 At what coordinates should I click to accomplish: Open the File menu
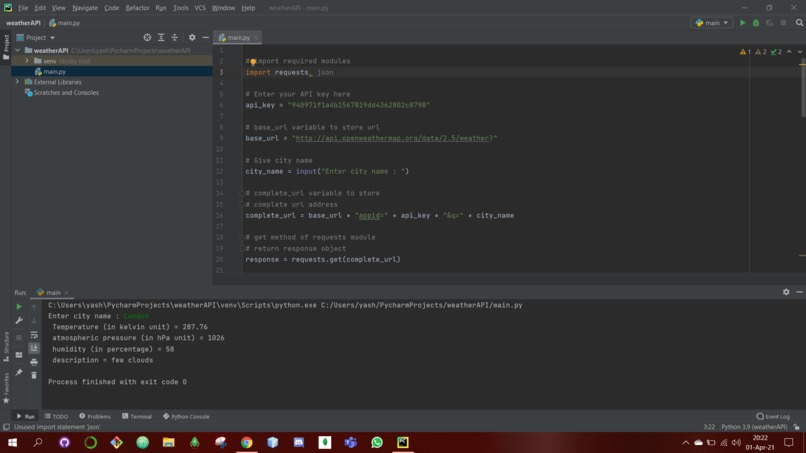[23, 8]
